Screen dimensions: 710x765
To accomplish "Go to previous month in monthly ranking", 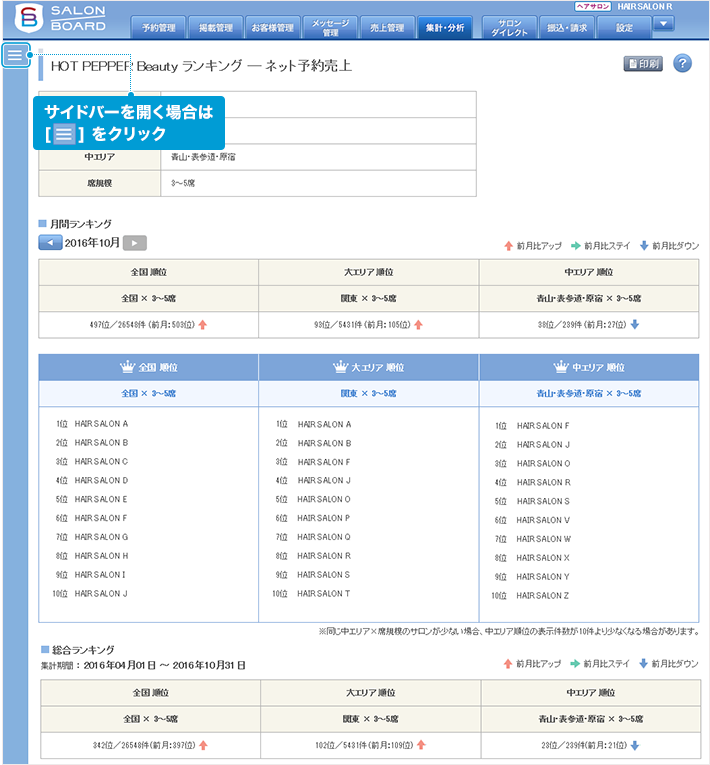I will click(x=50, y=243).
